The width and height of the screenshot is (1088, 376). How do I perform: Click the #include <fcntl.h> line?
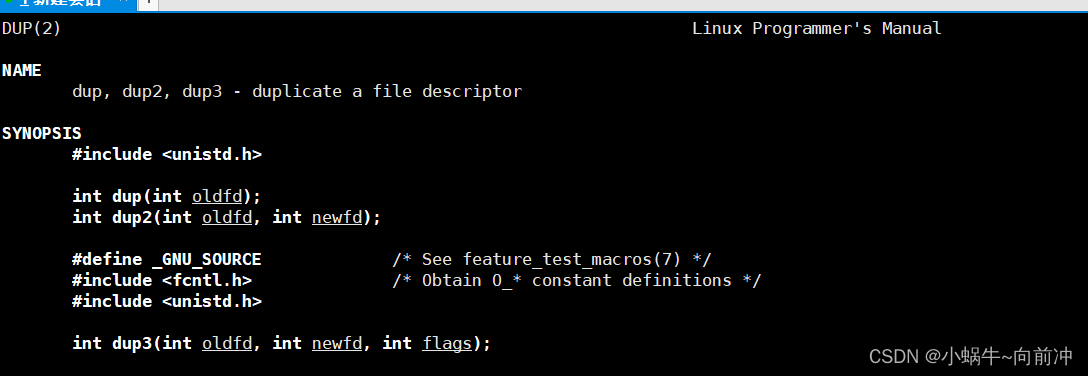[162, 280]
